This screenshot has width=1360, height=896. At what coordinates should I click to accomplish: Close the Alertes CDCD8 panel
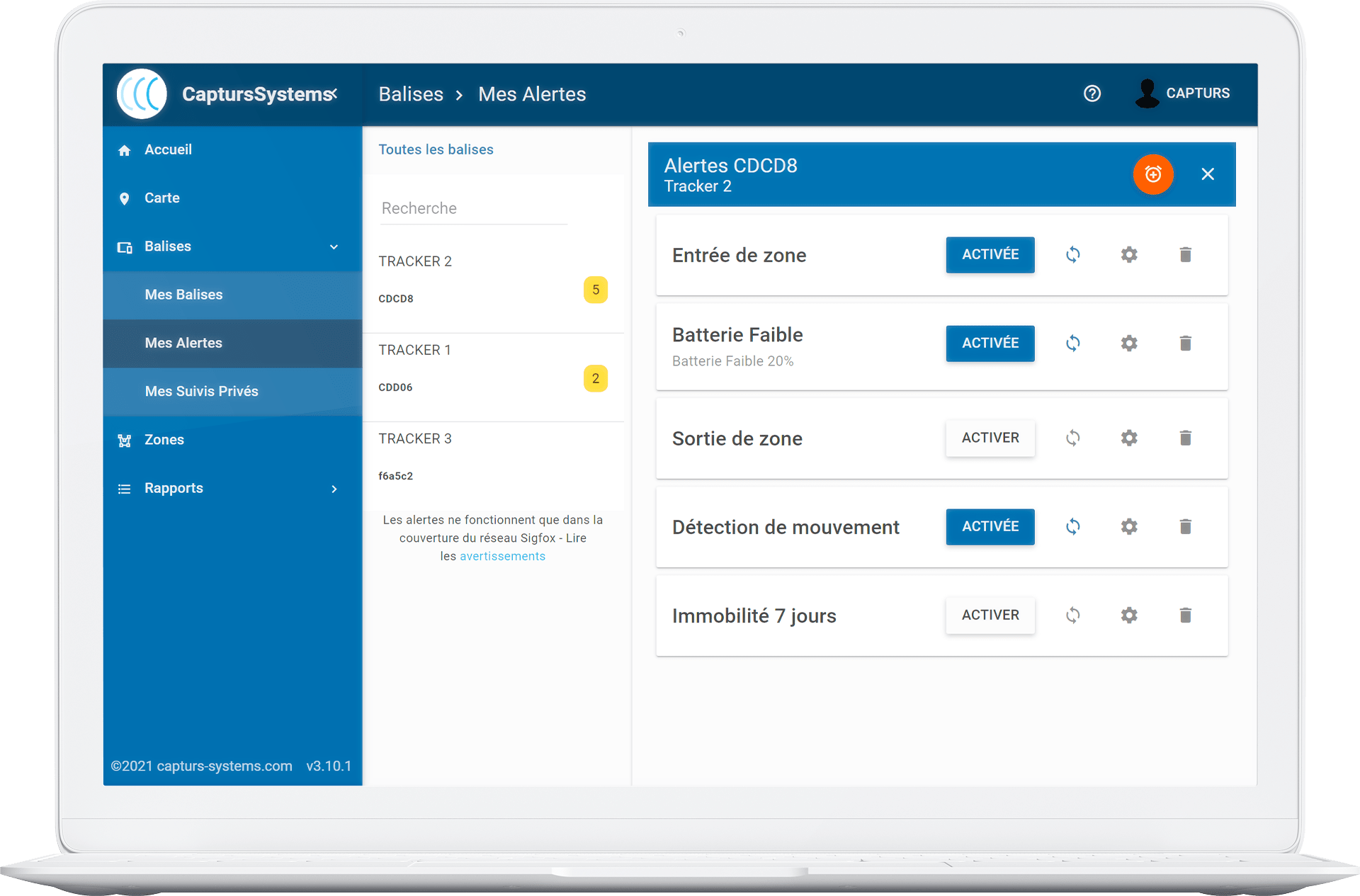(1208, 174)
